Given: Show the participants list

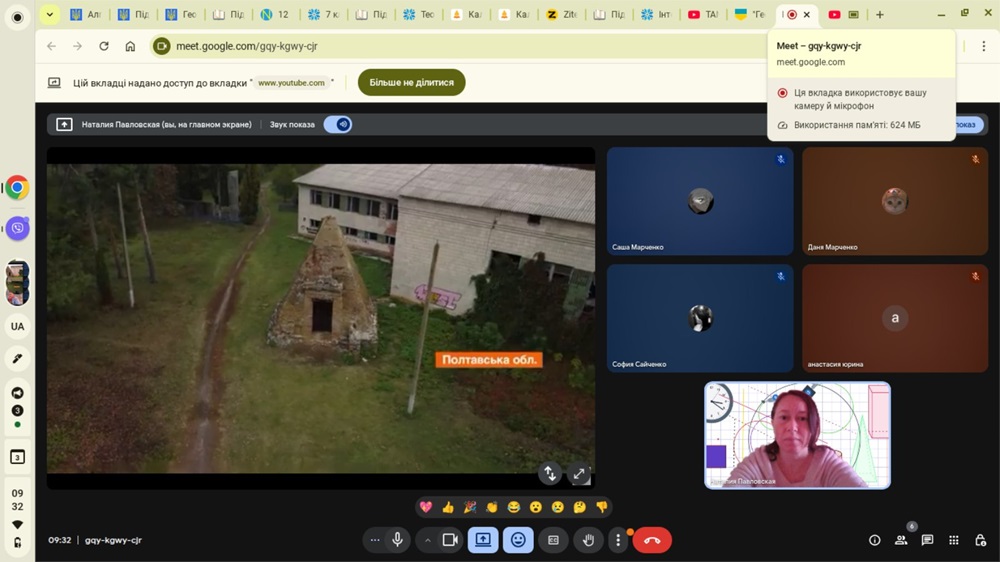Looking at the screenshot, I should pos(901,540).
